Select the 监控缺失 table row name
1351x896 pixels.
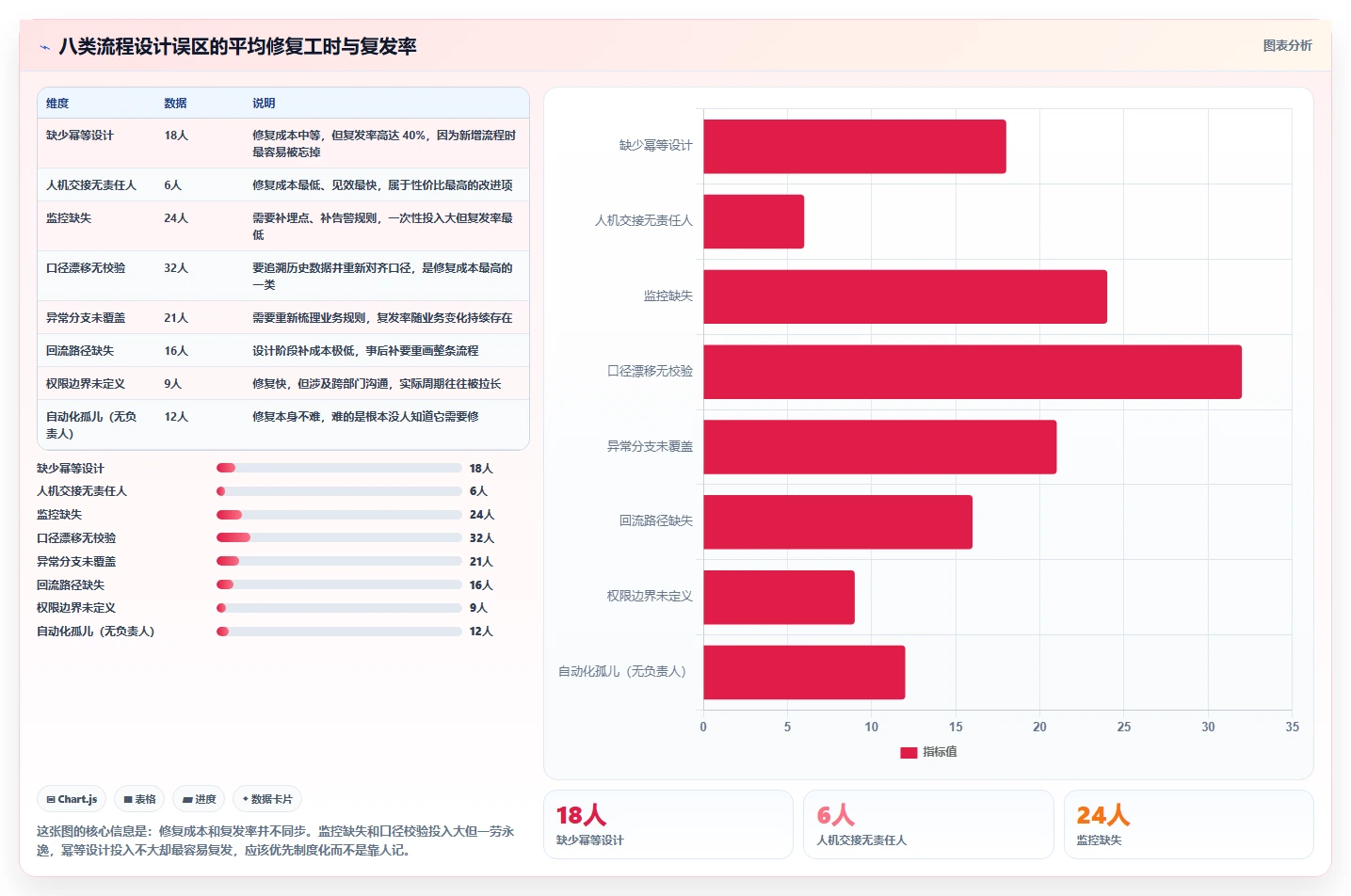[x=69, y=218]
